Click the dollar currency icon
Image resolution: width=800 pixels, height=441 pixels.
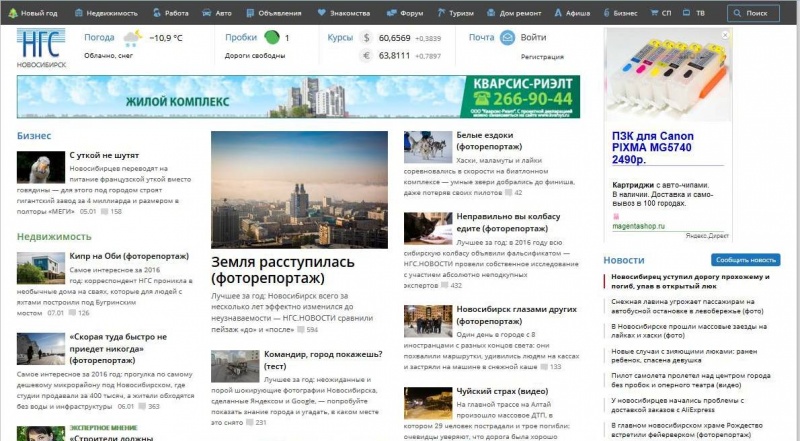[x=367, y=38]
